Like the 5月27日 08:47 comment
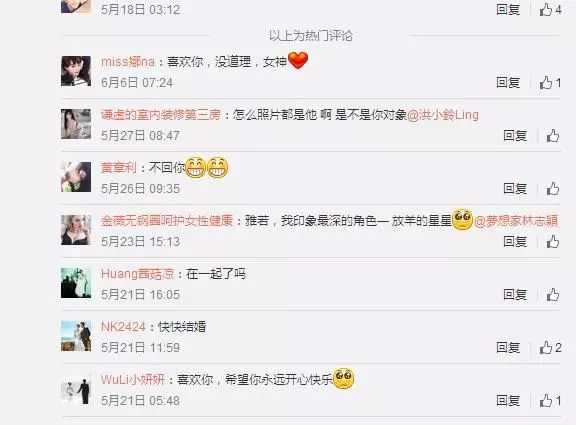 point(552,136)
